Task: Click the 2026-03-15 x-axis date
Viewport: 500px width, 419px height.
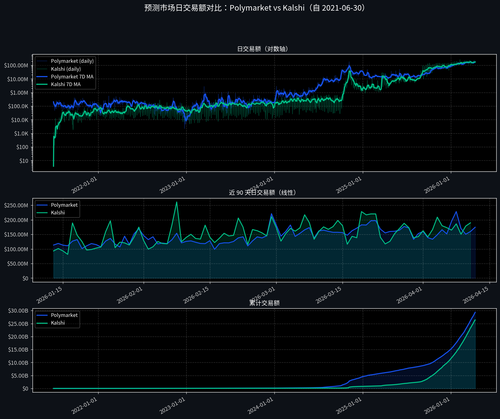Action: (329, 295)
